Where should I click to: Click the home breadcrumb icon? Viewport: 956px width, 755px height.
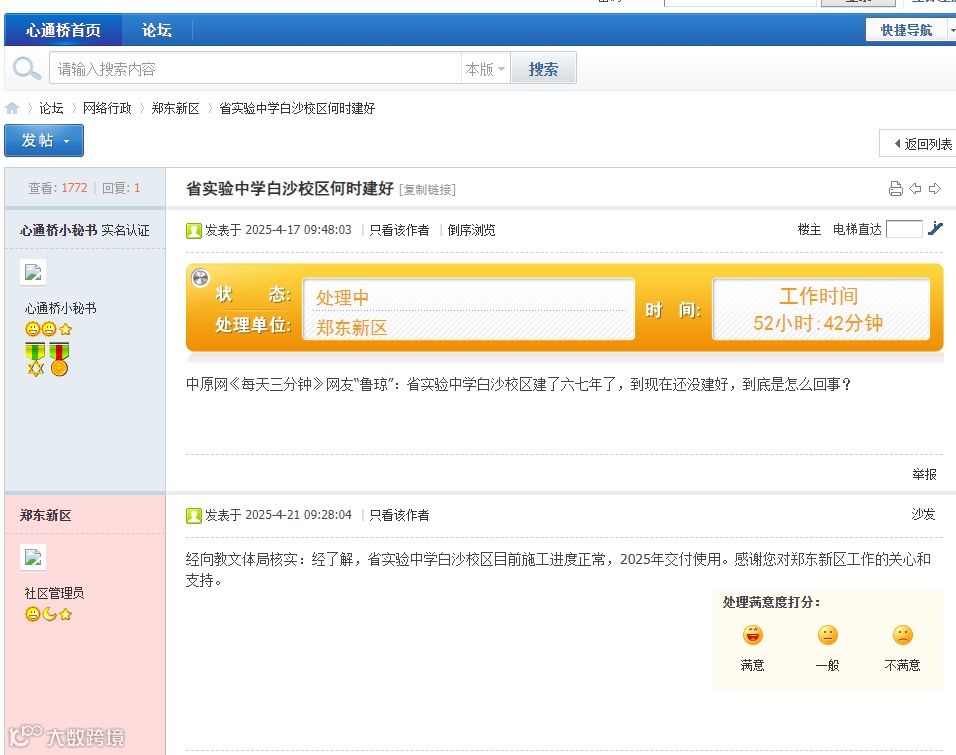[x=12, y=109]
